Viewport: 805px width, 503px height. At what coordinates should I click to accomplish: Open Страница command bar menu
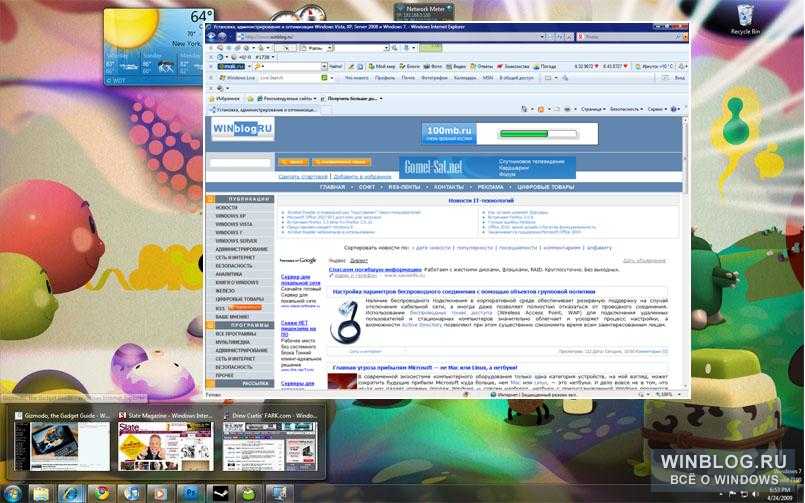pos(593,109)
